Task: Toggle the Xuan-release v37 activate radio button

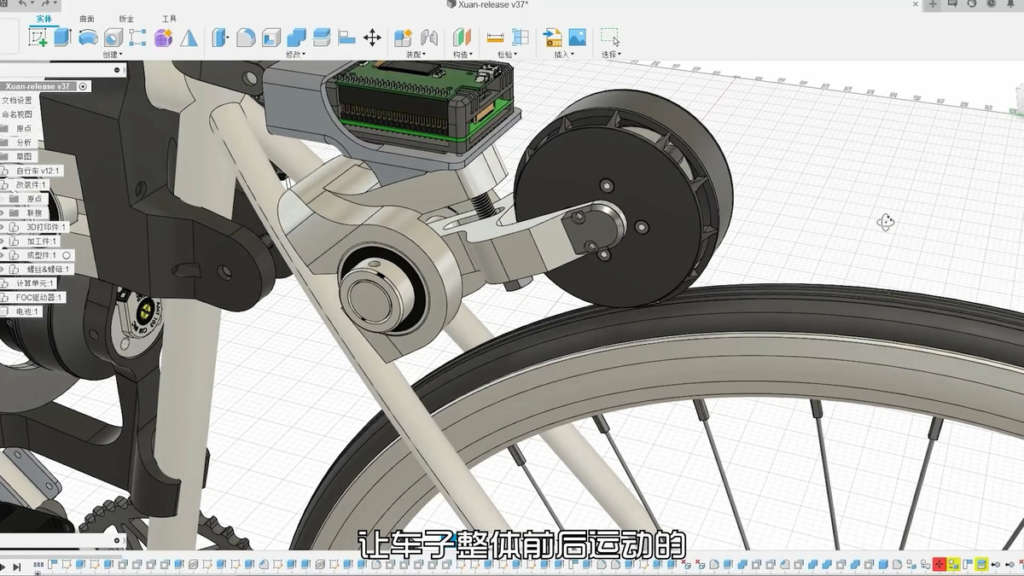Action: (x=83, y=86)
